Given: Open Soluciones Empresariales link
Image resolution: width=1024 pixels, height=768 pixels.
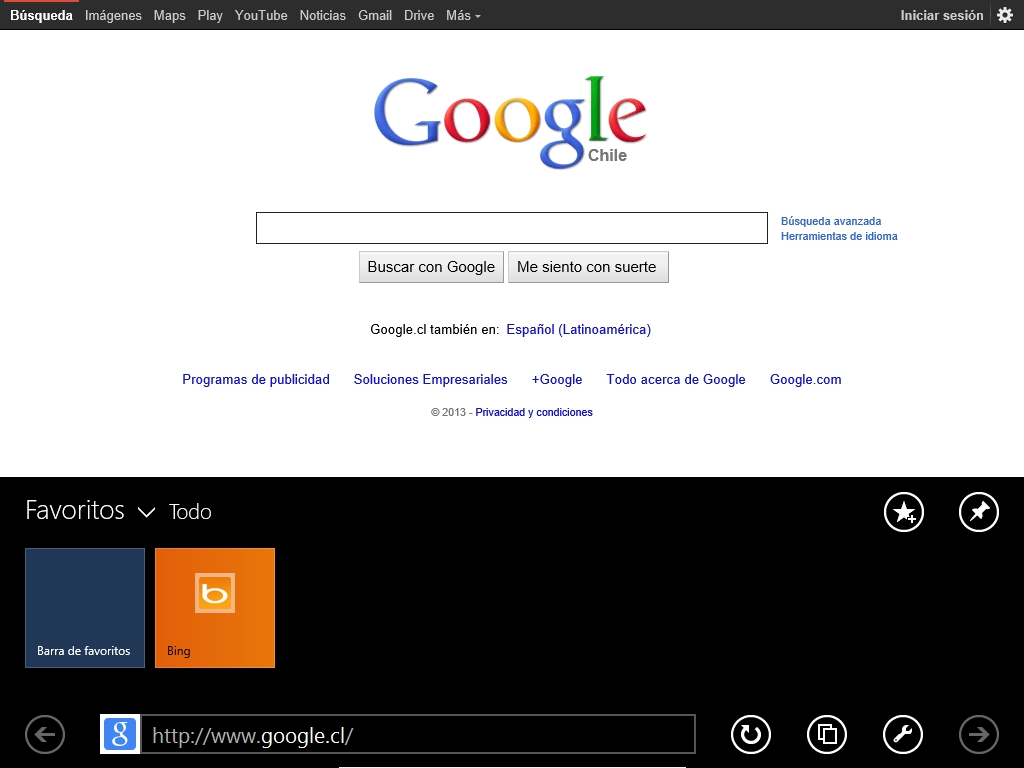Looking at the screenshot, I should [x=430, y=379].
